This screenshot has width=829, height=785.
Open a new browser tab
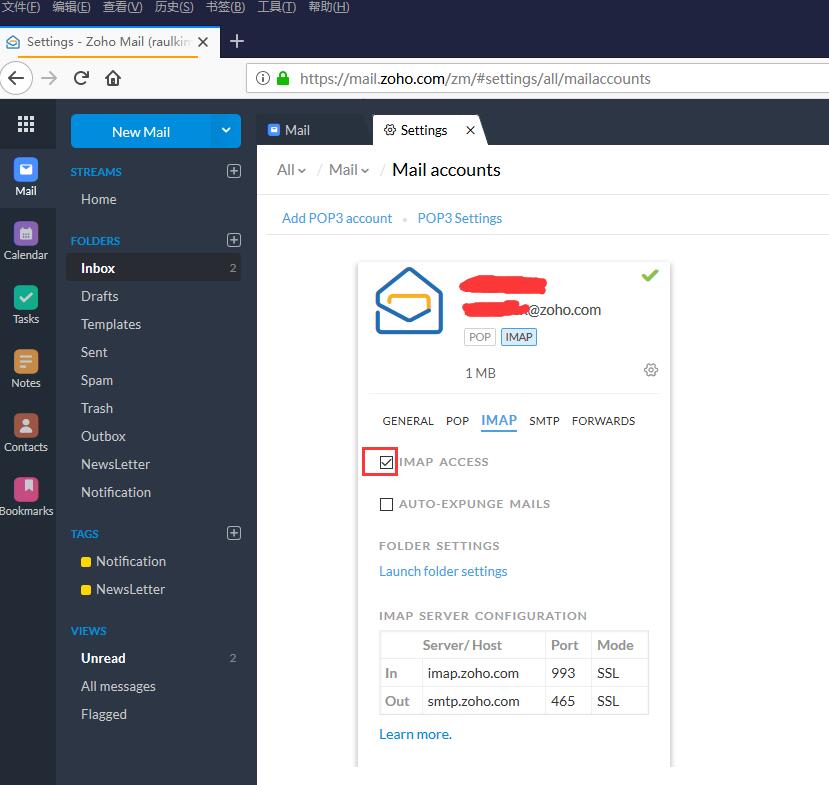click(237, 41)
